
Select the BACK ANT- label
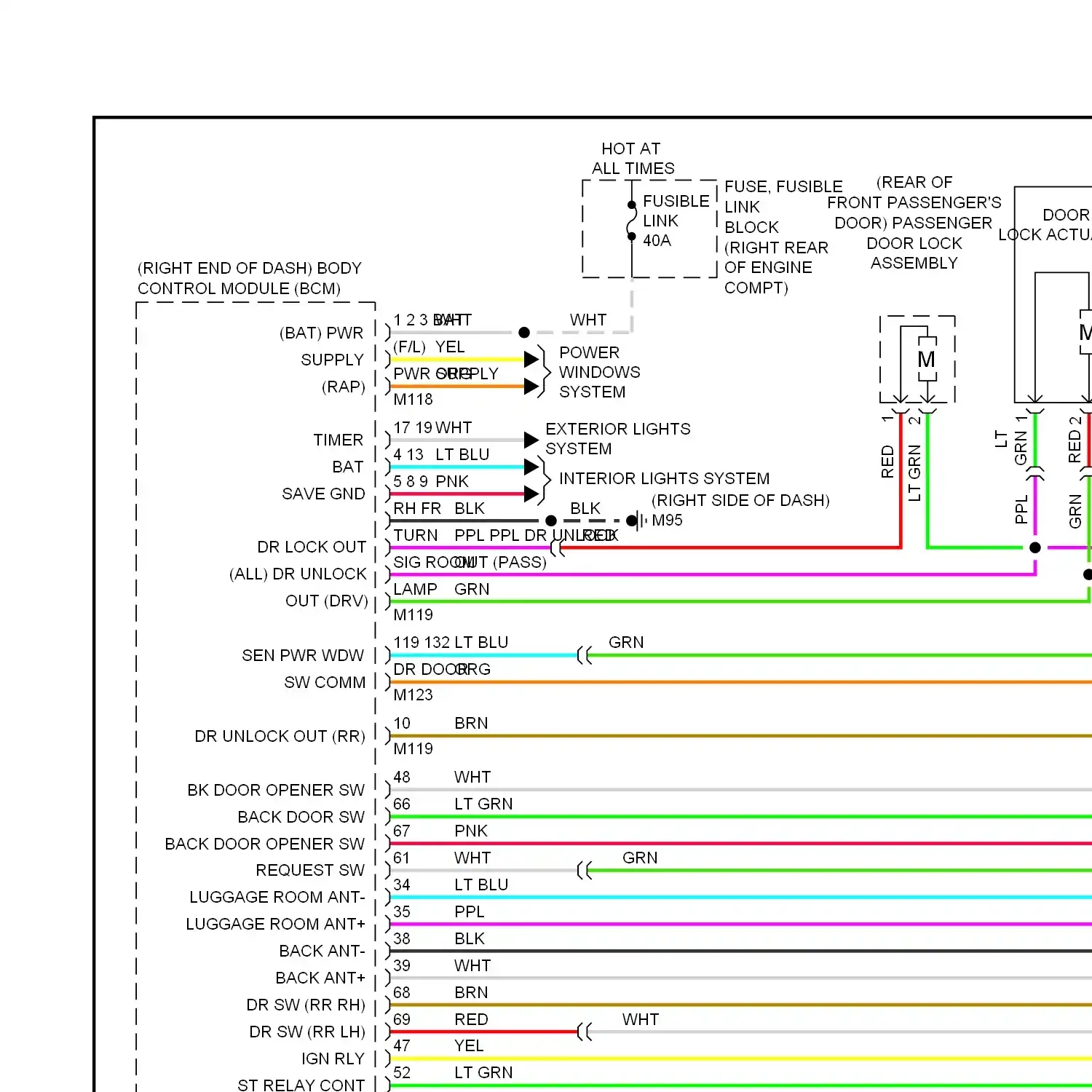(323, 951)
